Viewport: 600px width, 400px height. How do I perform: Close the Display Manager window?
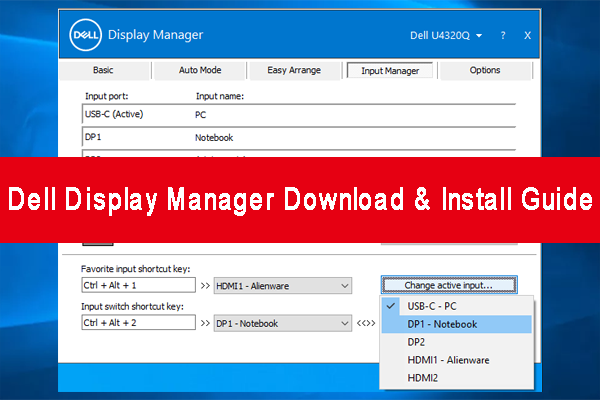click(x=527, y=36)
